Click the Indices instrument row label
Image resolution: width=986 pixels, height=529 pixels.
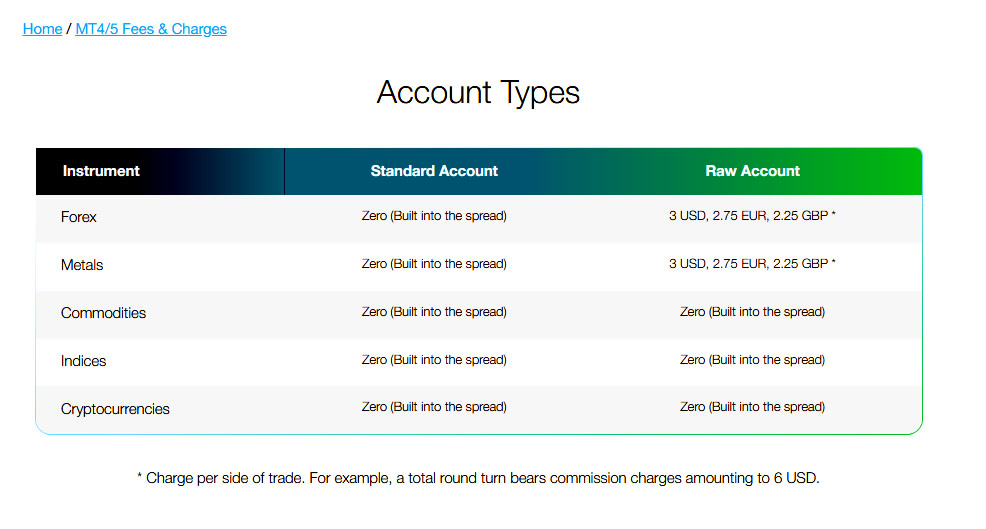pyautogui.click(x=83, y=361)
